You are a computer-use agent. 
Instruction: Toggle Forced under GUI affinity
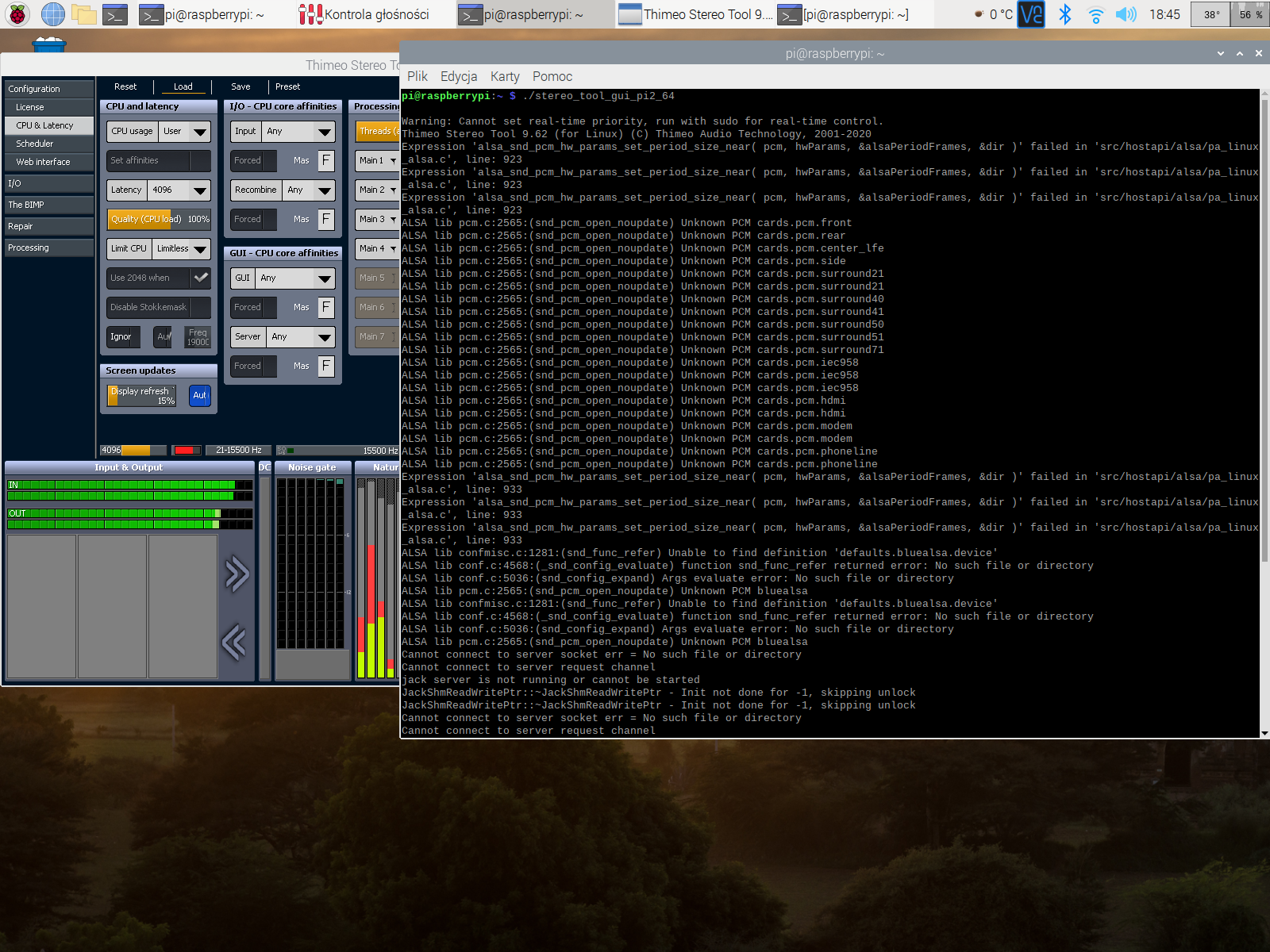[x=254, y=307]
